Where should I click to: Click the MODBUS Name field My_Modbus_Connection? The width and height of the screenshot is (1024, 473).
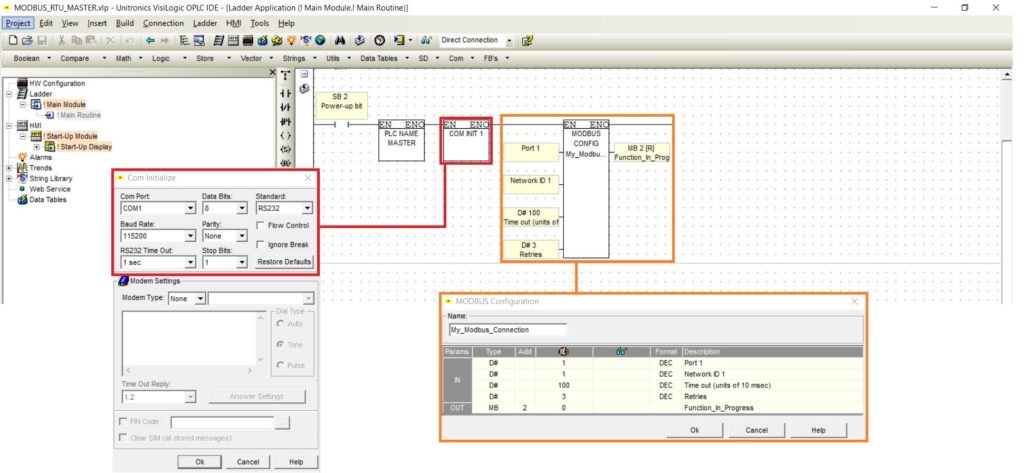507,330
